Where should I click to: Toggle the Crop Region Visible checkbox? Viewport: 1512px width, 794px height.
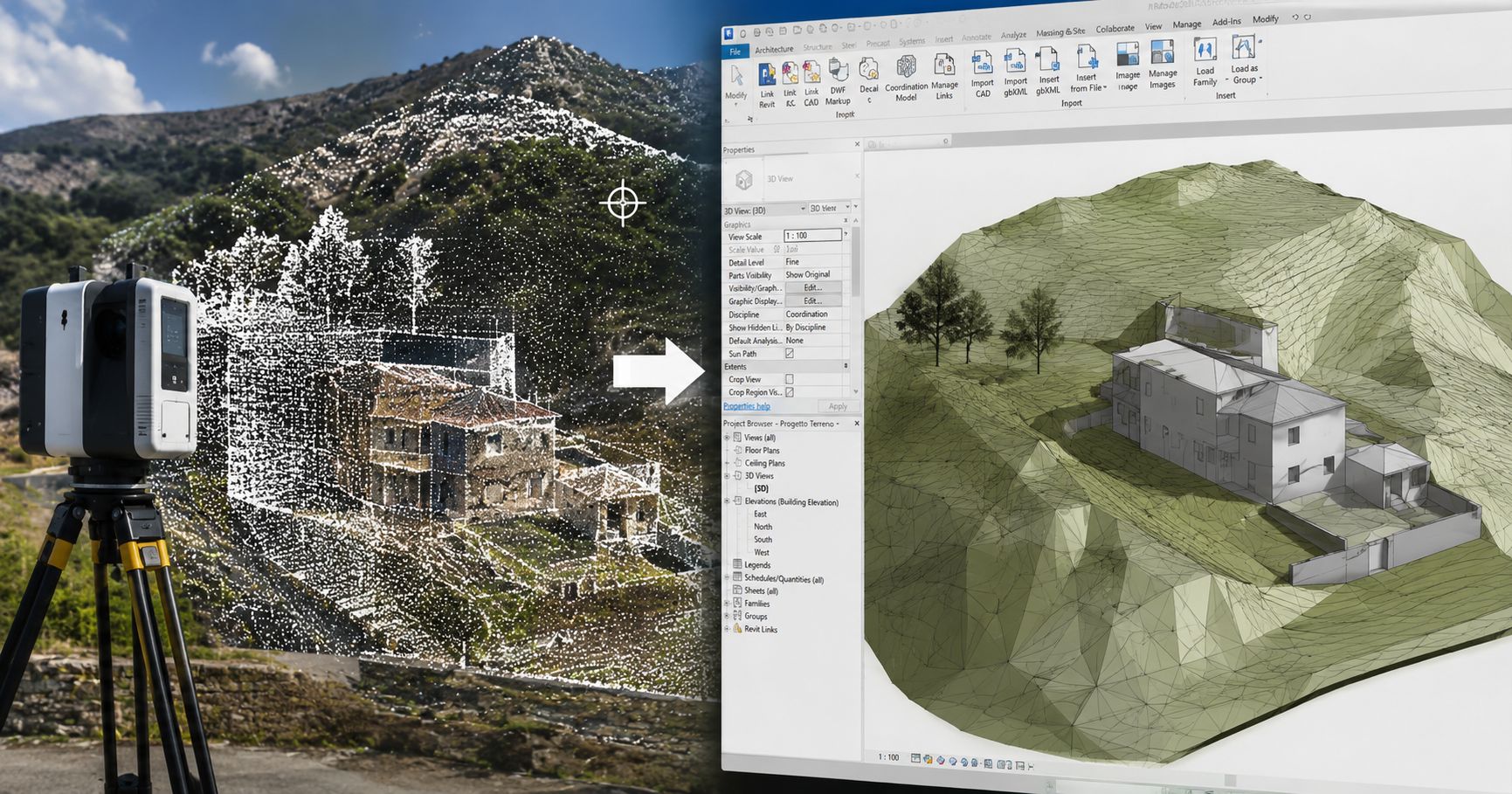click(x=789, y=392)
